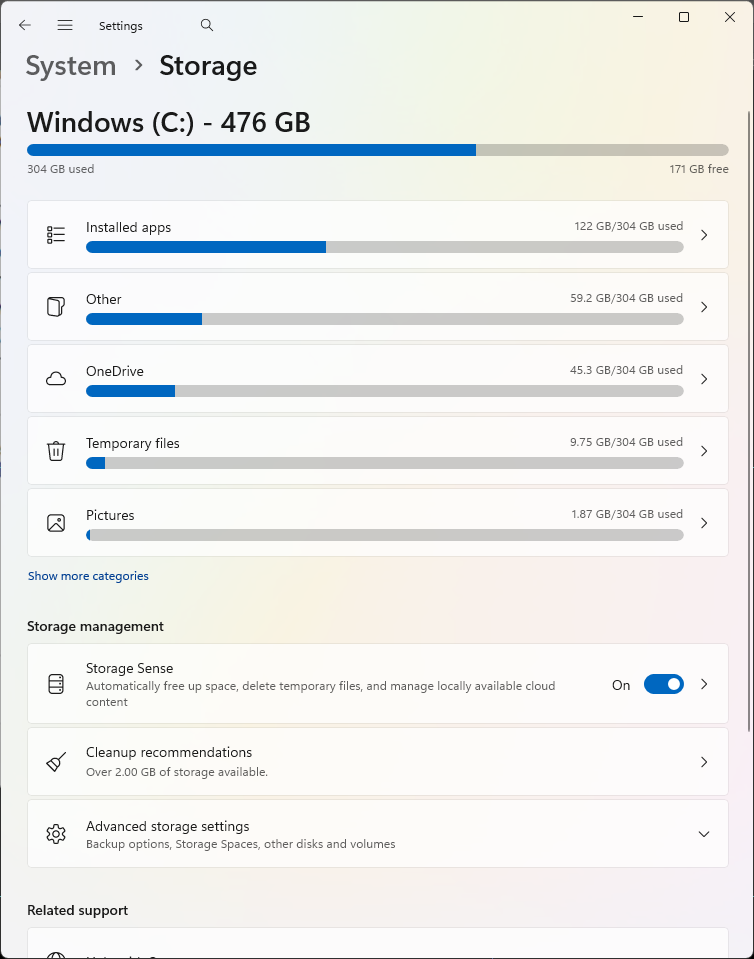Turn off the Storage Sense toggle

point(663,684)
